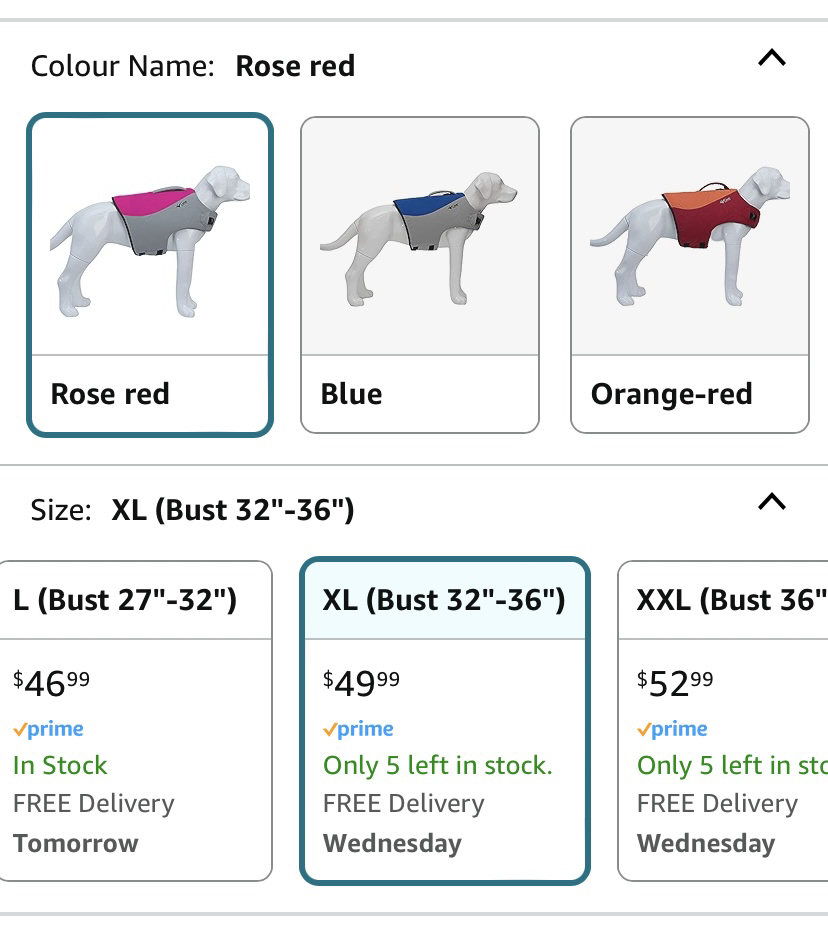Click the $49.99 price on the XL tile
Screen dimensions: 828x929
coord(362,680)
